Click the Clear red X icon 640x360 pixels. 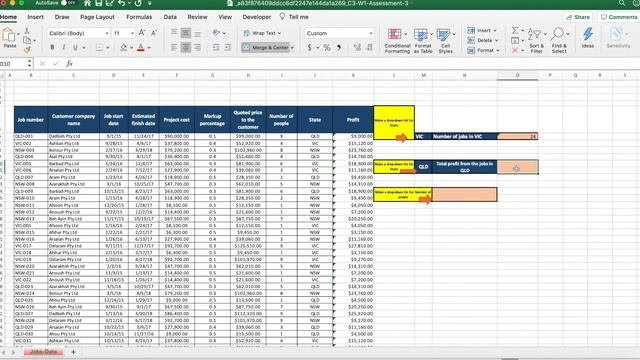[x=515, y=50]
